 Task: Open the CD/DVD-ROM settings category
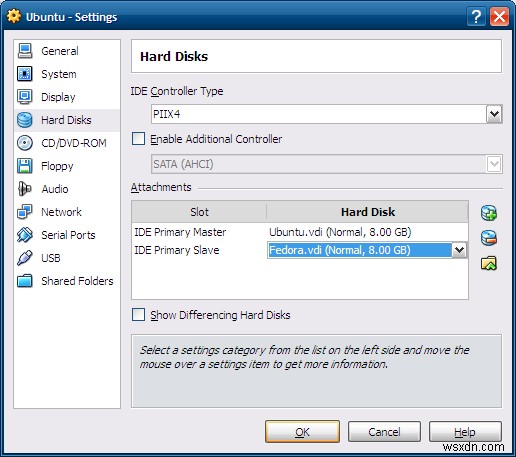(67, 143)
